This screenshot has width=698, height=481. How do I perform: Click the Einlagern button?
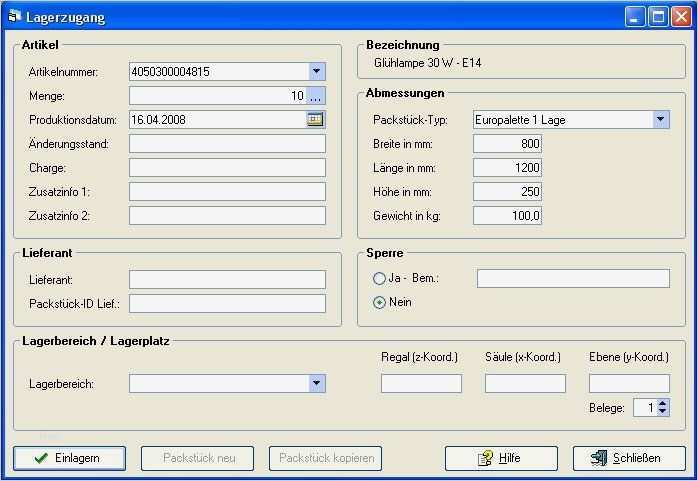[69, 458]
